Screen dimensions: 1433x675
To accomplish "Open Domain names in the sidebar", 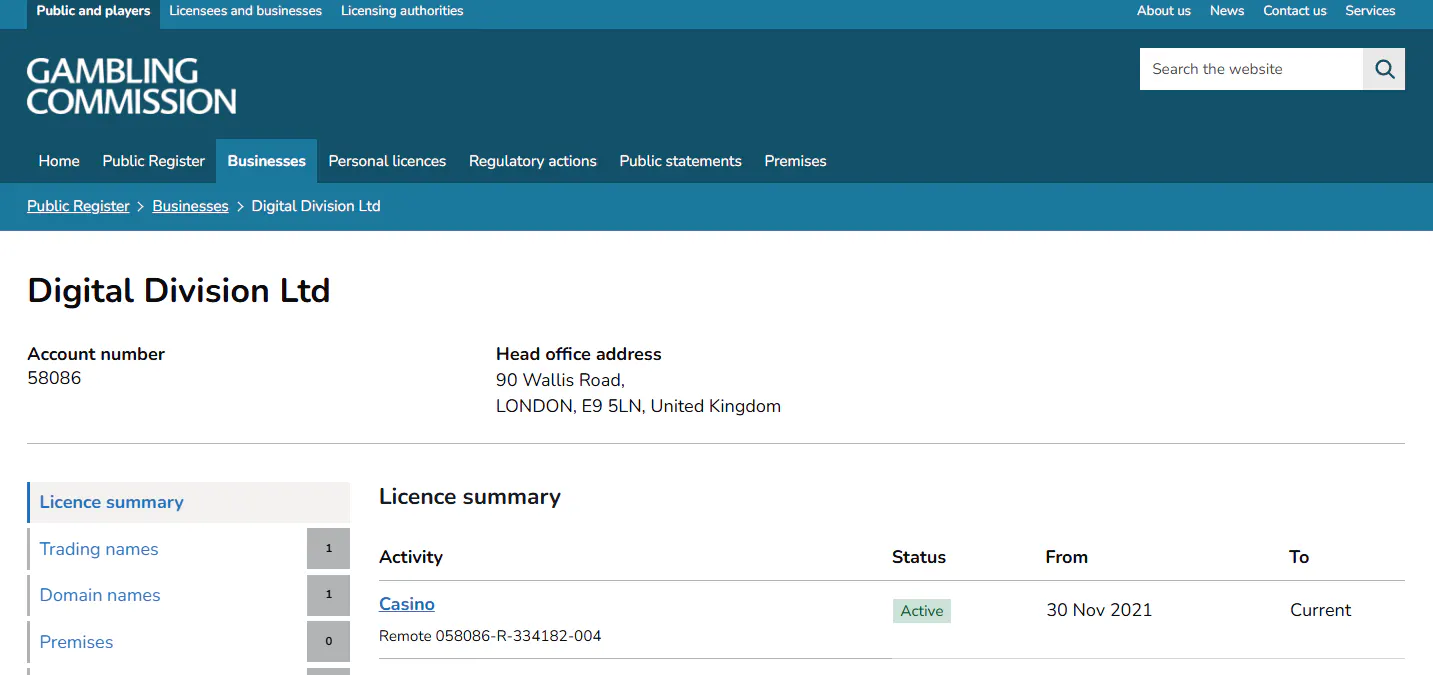I will [x=100, y=595].
